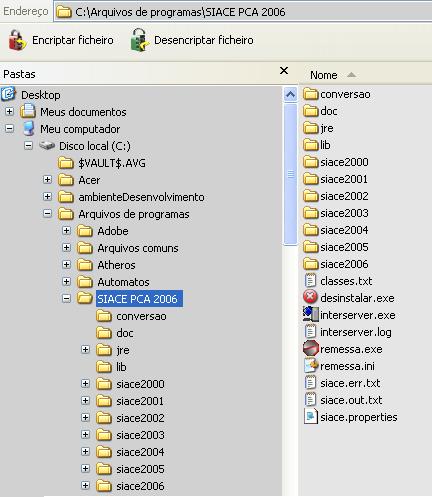Select conversao under SIACE PCA 2006 in tree
432x497 pixels.
(141, 316)
